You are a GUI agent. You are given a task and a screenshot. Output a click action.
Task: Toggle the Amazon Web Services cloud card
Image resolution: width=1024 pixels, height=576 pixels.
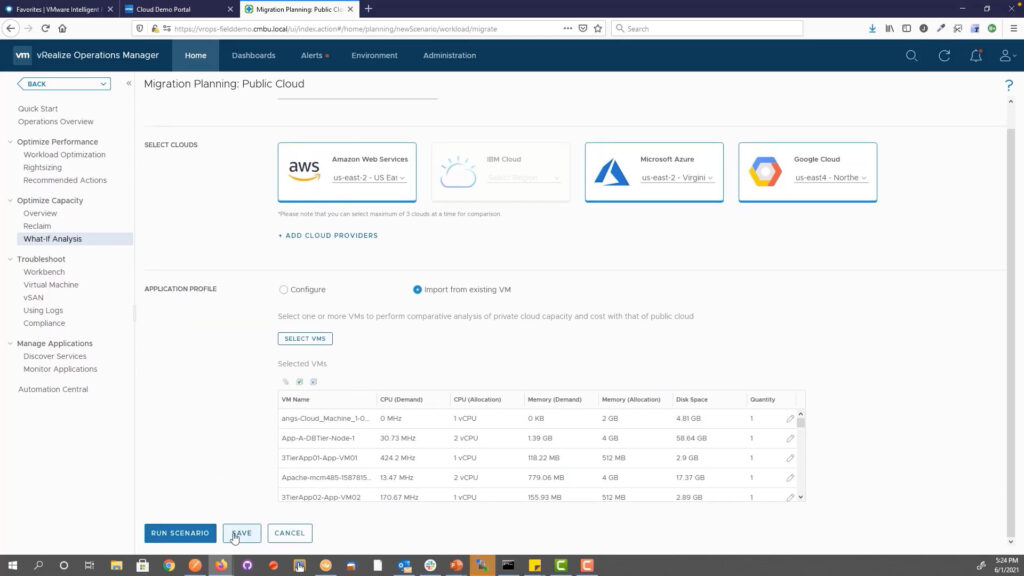347,172
